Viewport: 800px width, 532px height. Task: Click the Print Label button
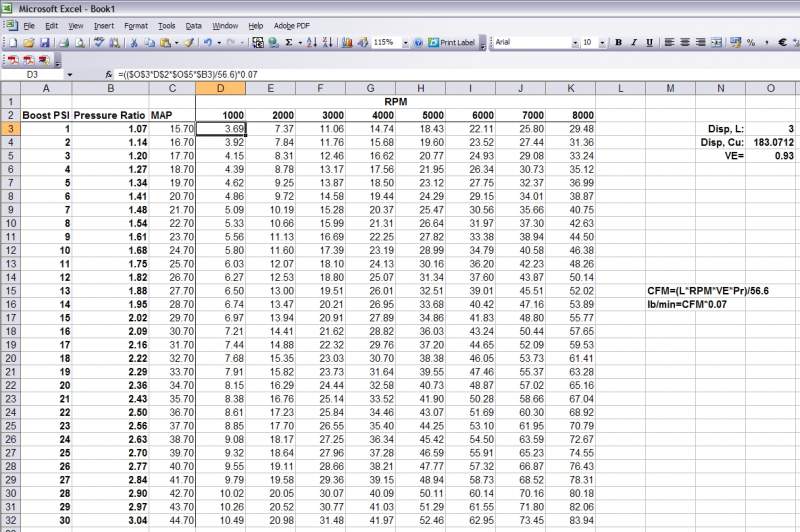pyautogui.click(x=453, y=43)
